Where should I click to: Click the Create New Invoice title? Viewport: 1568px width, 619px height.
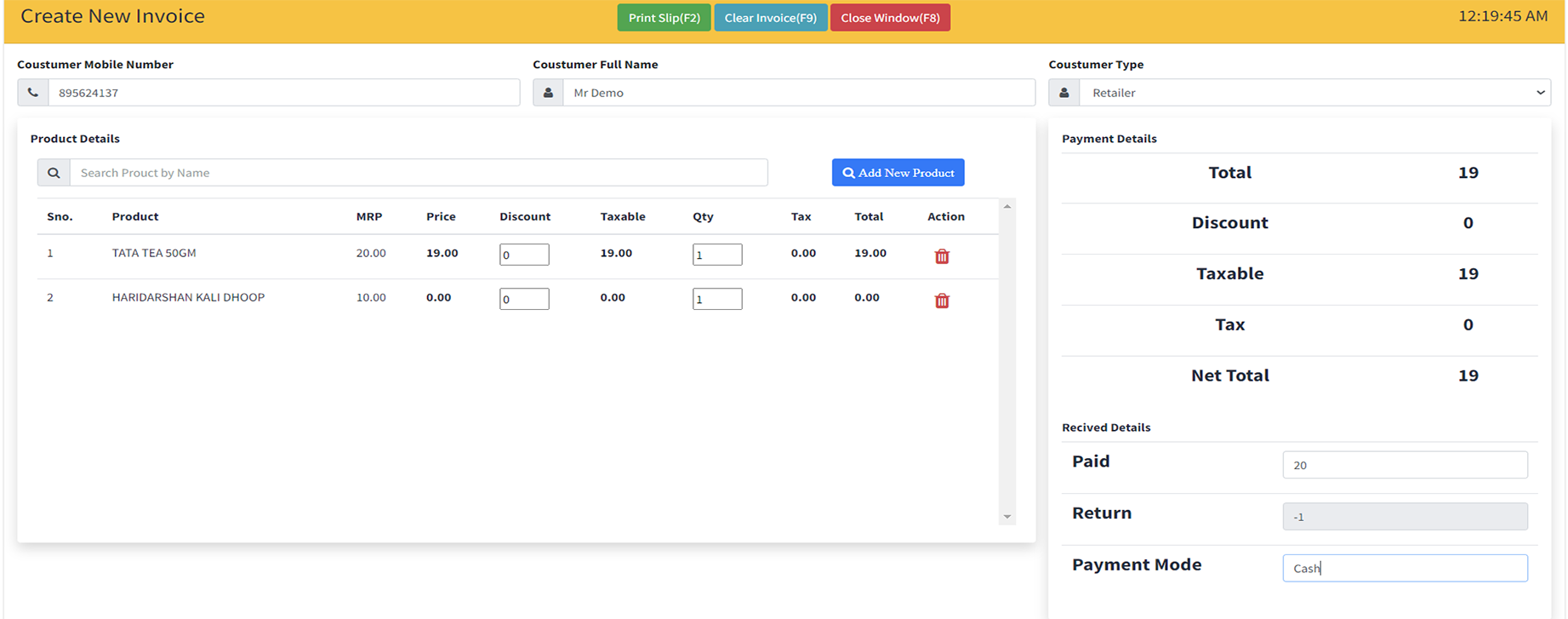(x=112, y=16)
